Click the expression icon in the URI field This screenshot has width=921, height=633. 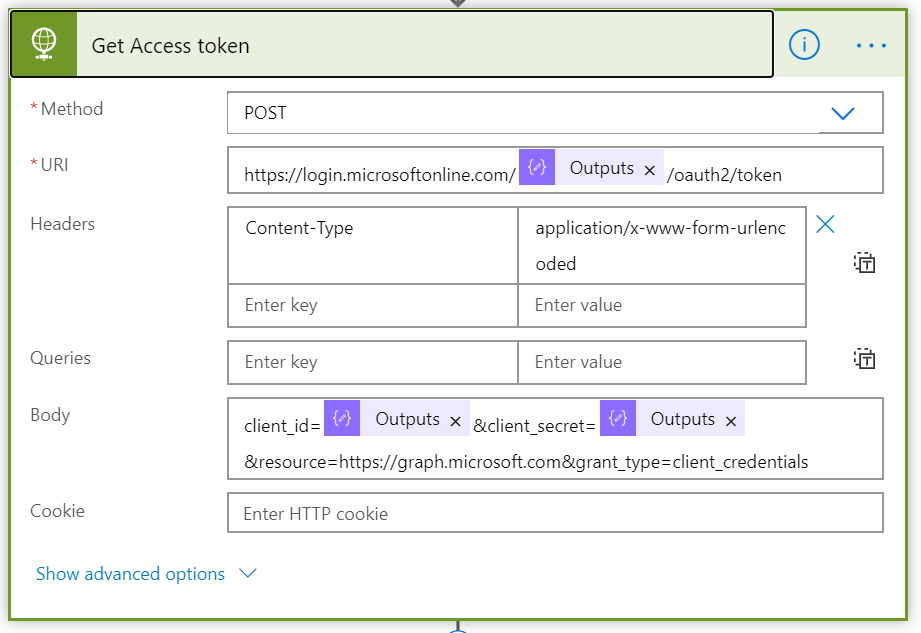click(537, 167)
